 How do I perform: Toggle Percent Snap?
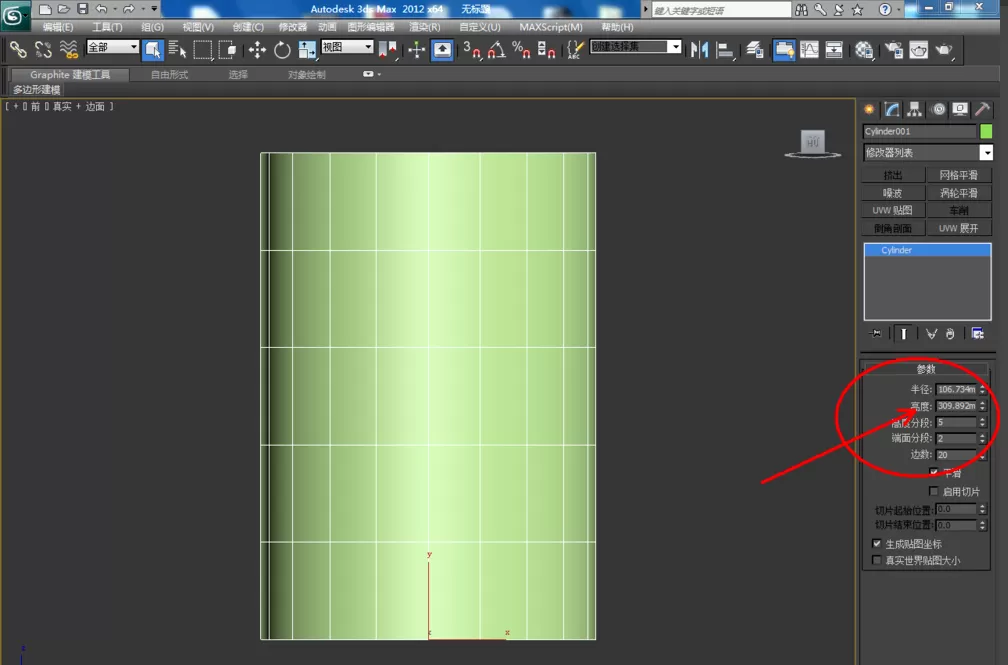[x=521, y=50]
